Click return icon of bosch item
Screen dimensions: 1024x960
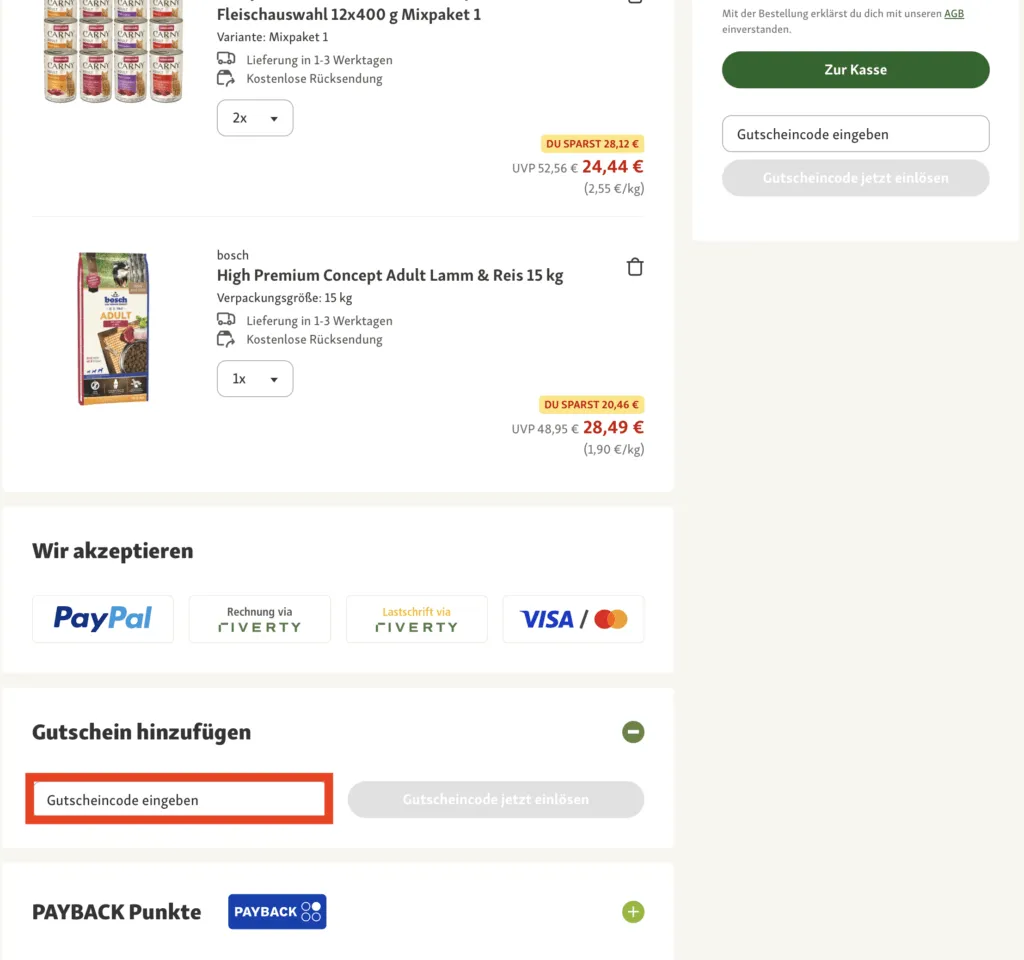(226, 339)
